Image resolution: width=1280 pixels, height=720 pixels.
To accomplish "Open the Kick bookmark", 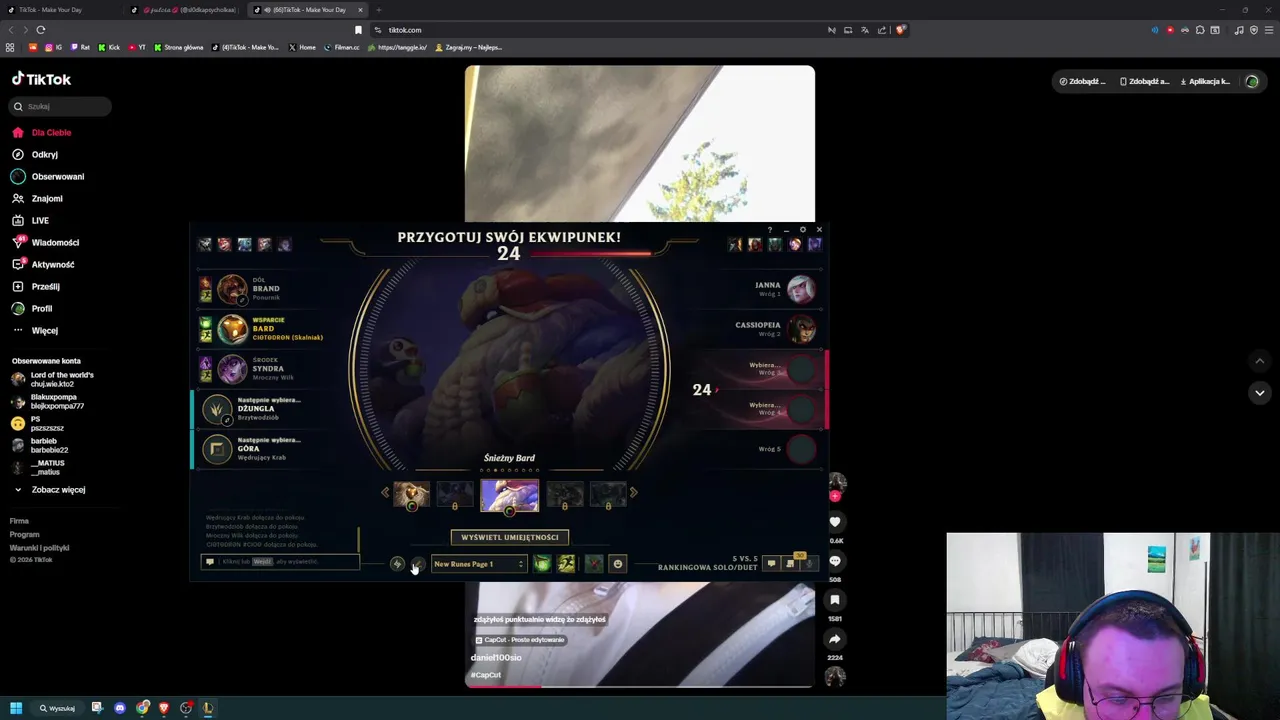I will pyautogui.click(x=109, y=47).
